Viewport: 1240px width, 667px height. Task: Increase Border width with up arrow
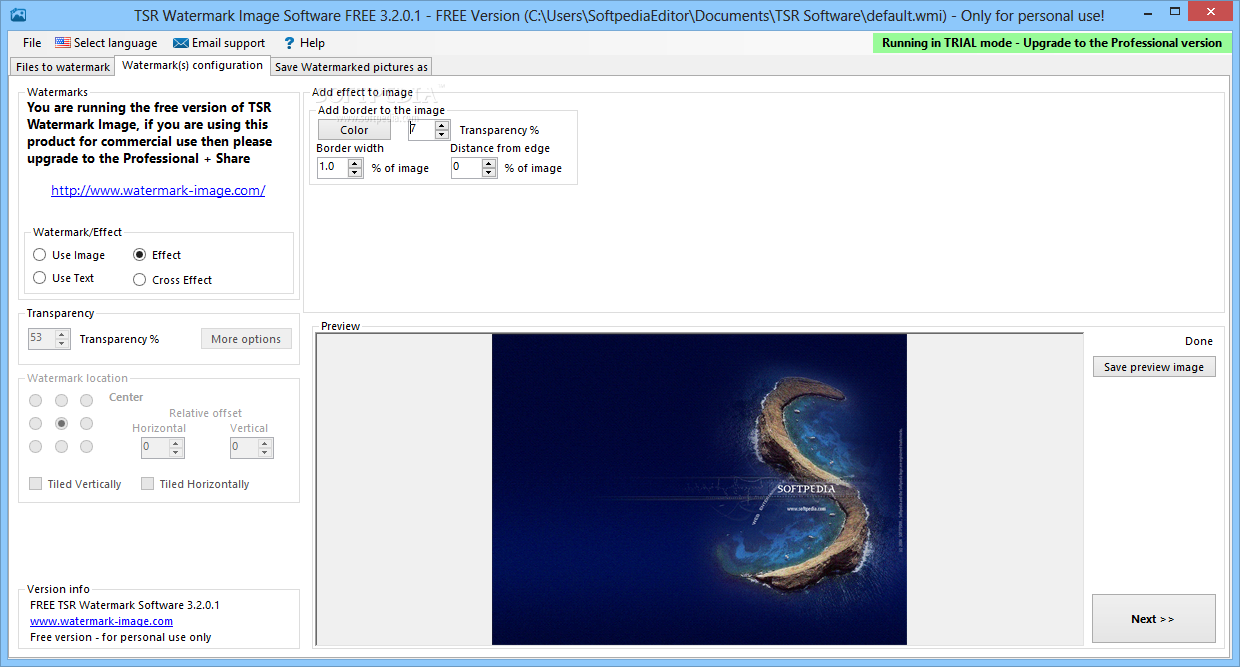(x=355, y=163)
